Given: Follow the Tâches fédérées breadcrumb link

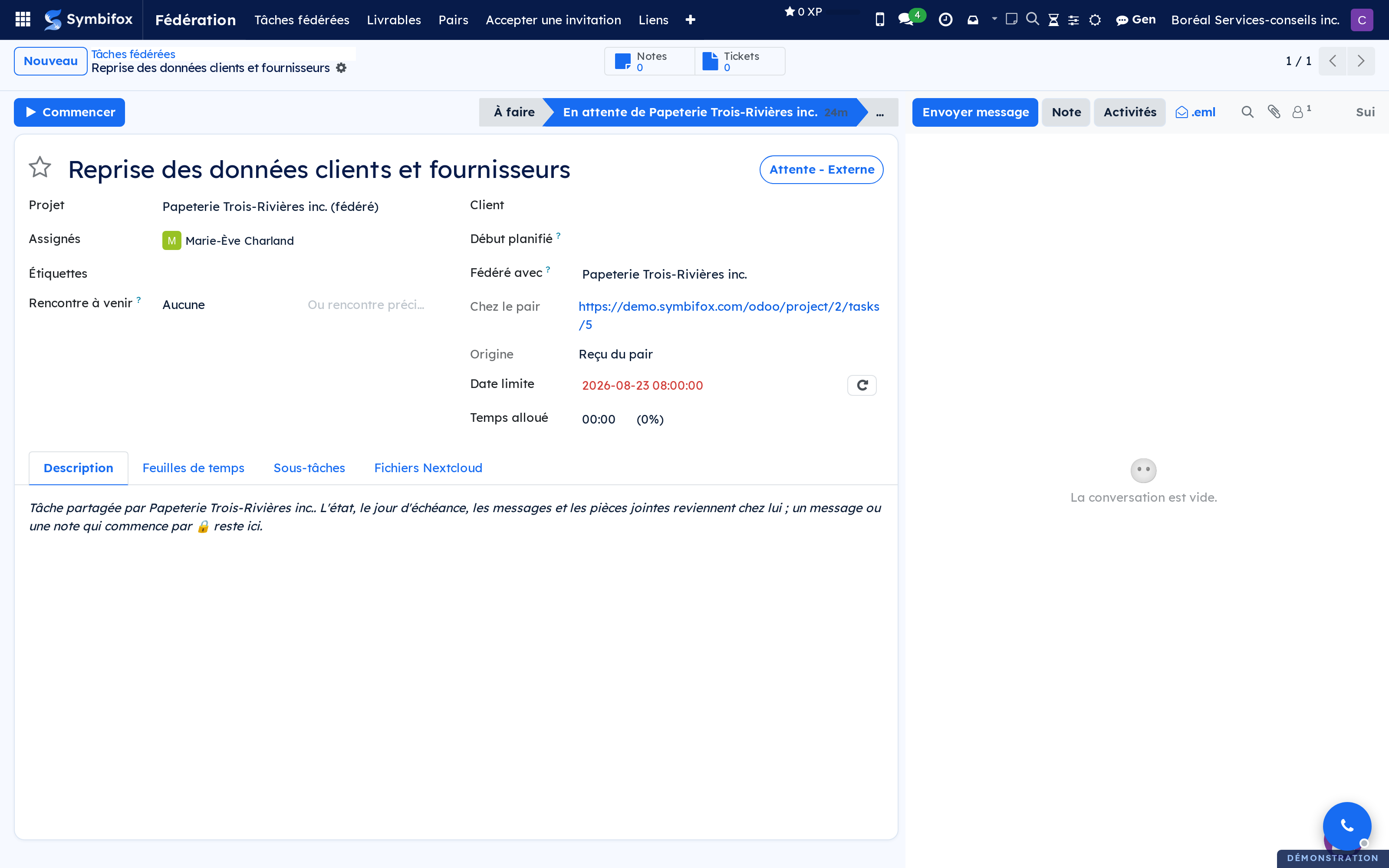Looking at the screenshot, I should (x=133, y=54).
